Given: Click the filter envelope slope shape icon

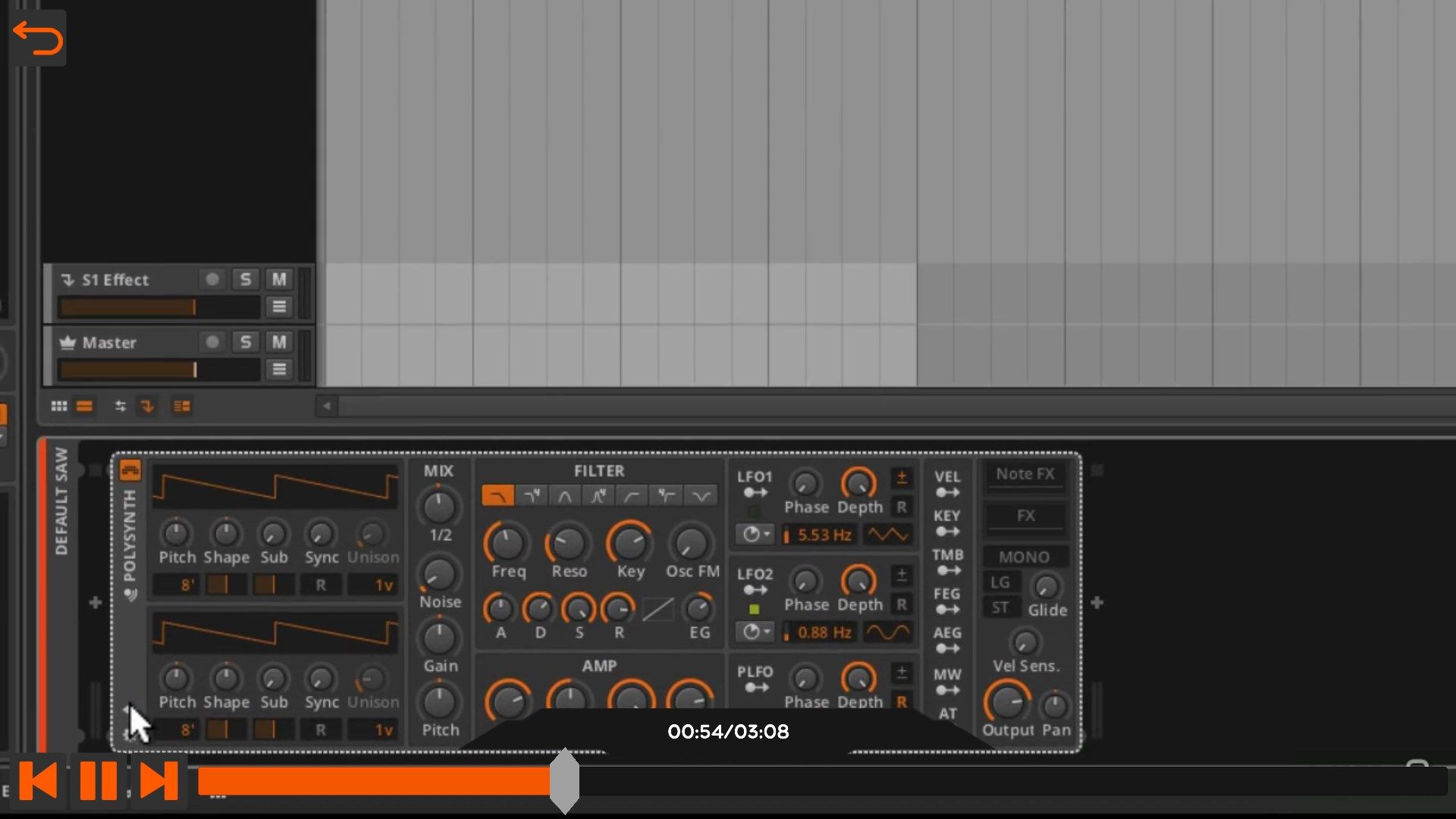Looking at the screenshot, I should click(657, 609).
